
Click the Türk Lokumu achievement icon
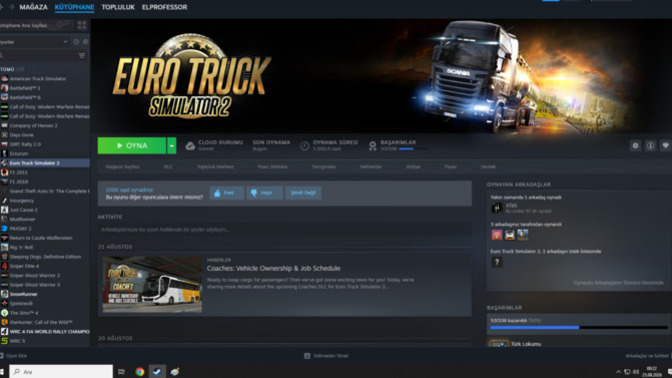tap(499, 344)
